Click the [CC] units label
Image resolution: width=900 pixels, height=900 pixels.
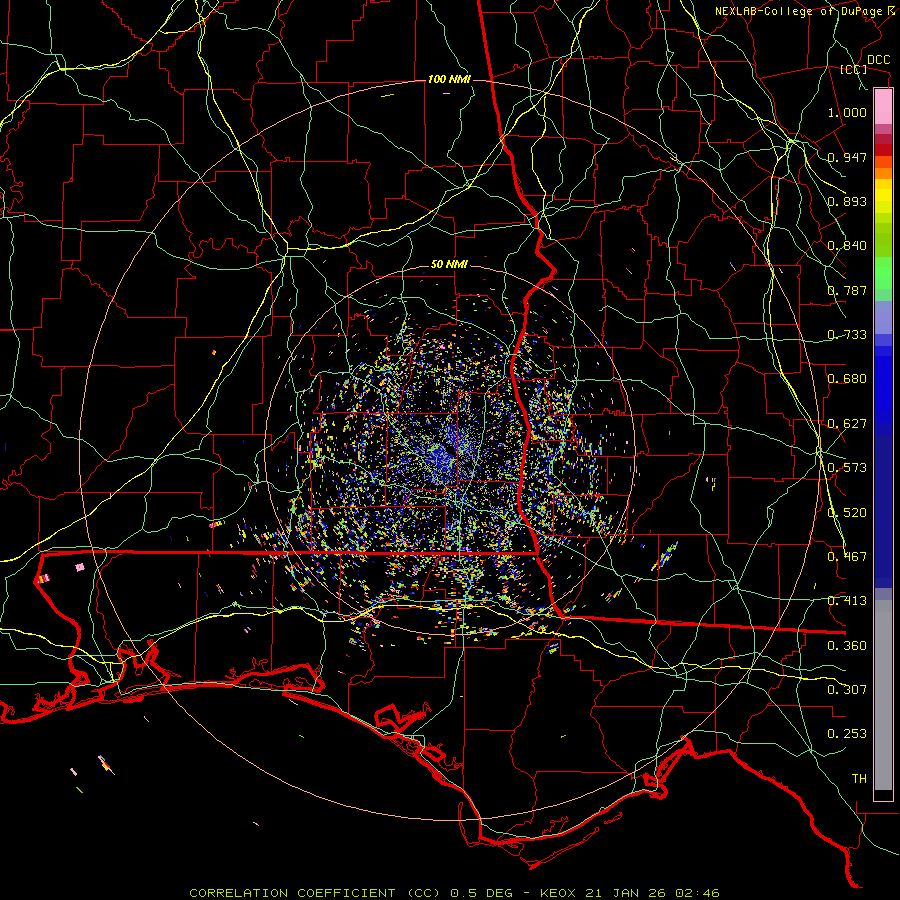click(x=854, y=69)
